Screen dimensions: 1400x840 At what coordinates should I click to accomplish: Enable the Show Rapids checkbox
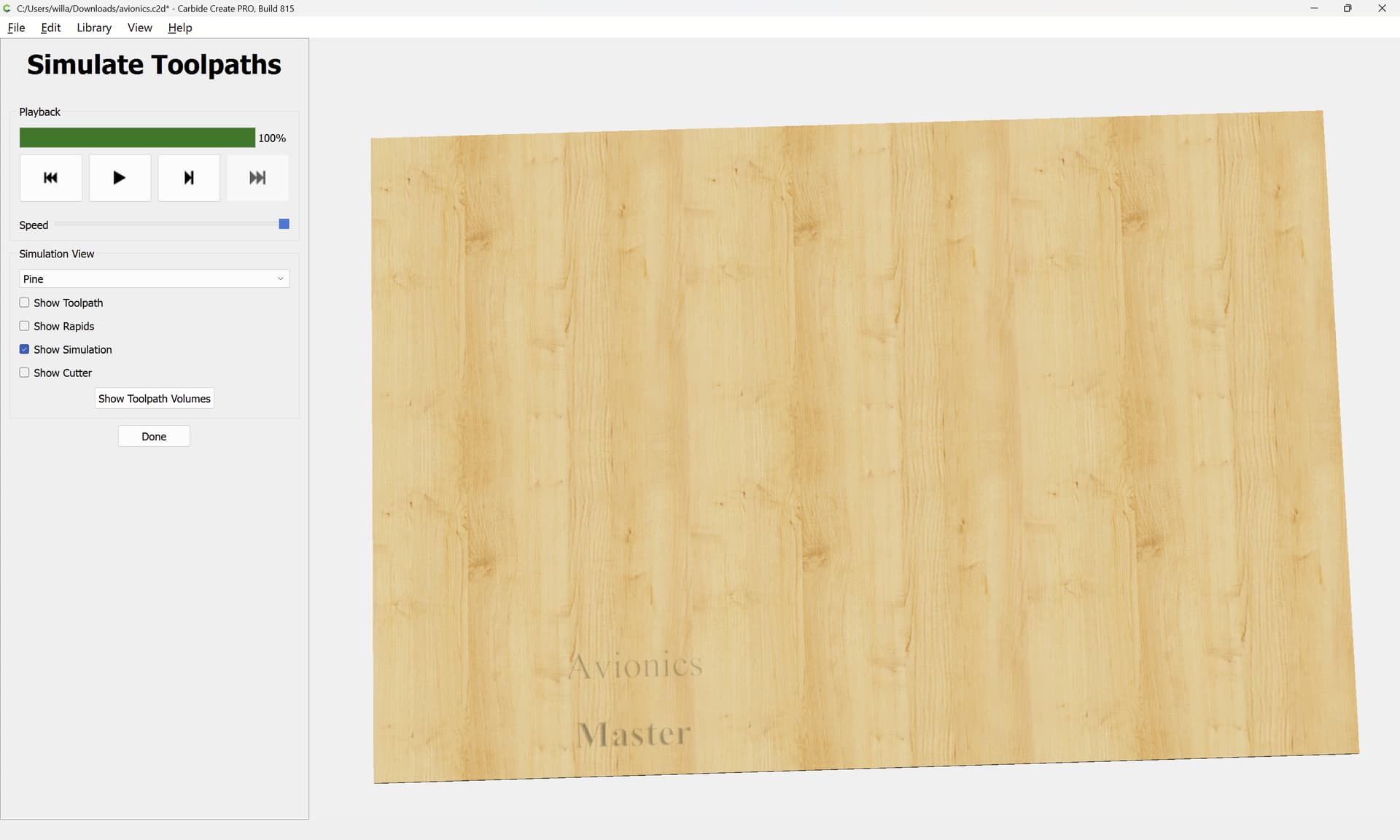point(24,326)
